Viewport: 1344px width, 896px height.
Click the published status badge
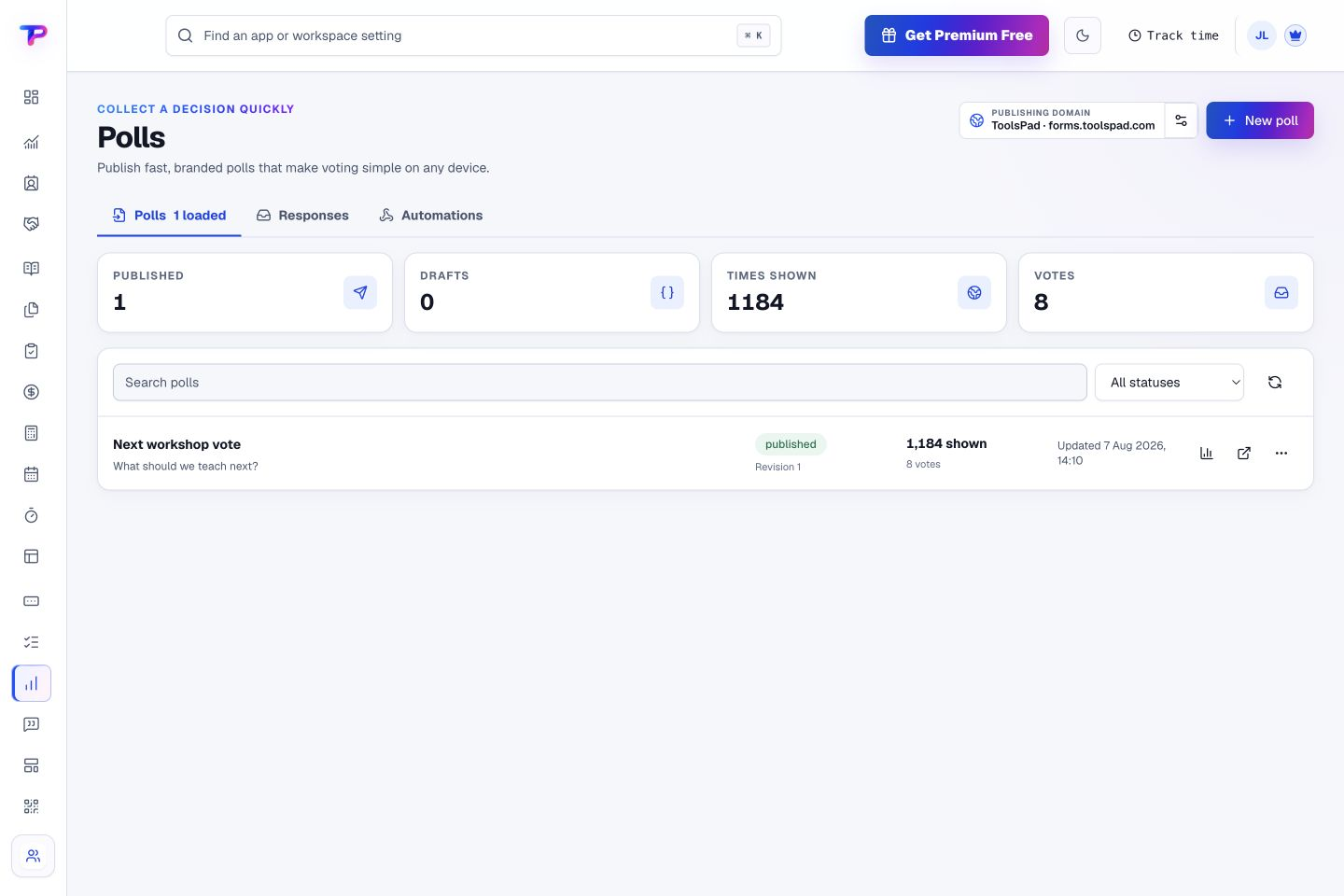coord(791,444)
